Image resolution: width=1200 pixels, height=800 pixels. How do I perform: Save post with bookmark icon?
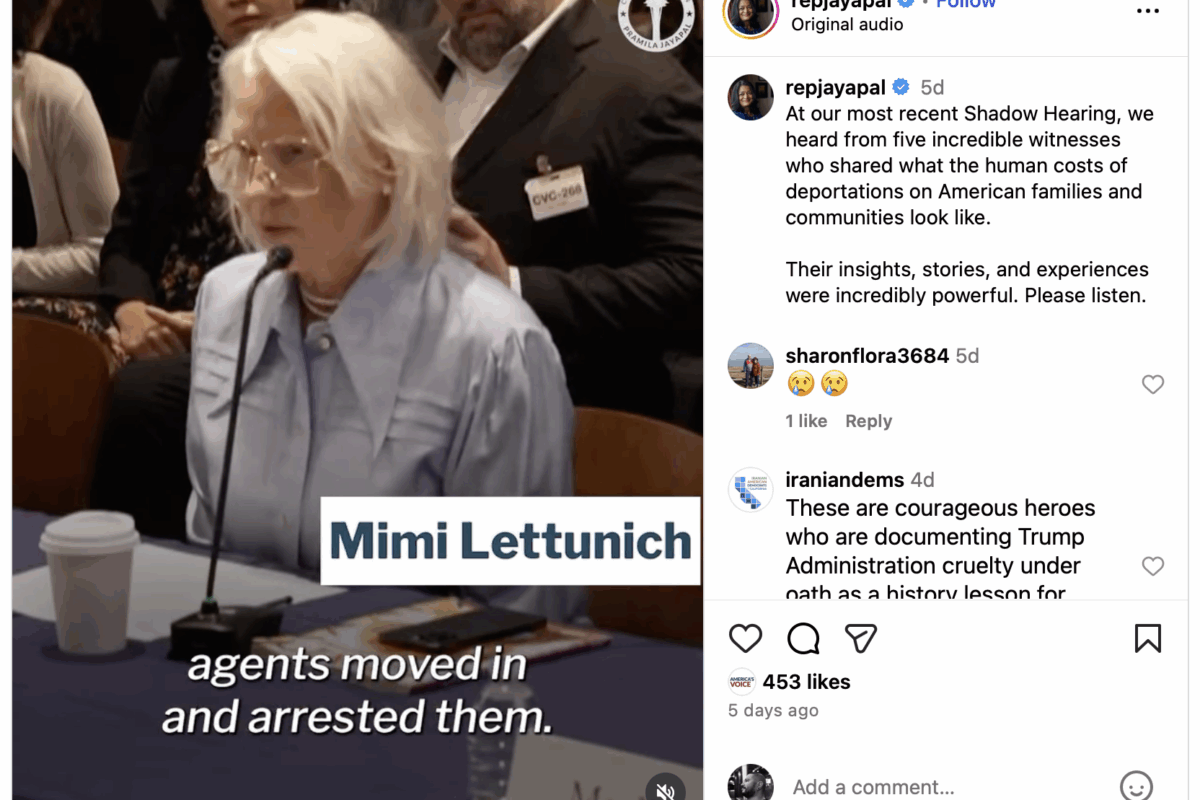point(1148,638)
